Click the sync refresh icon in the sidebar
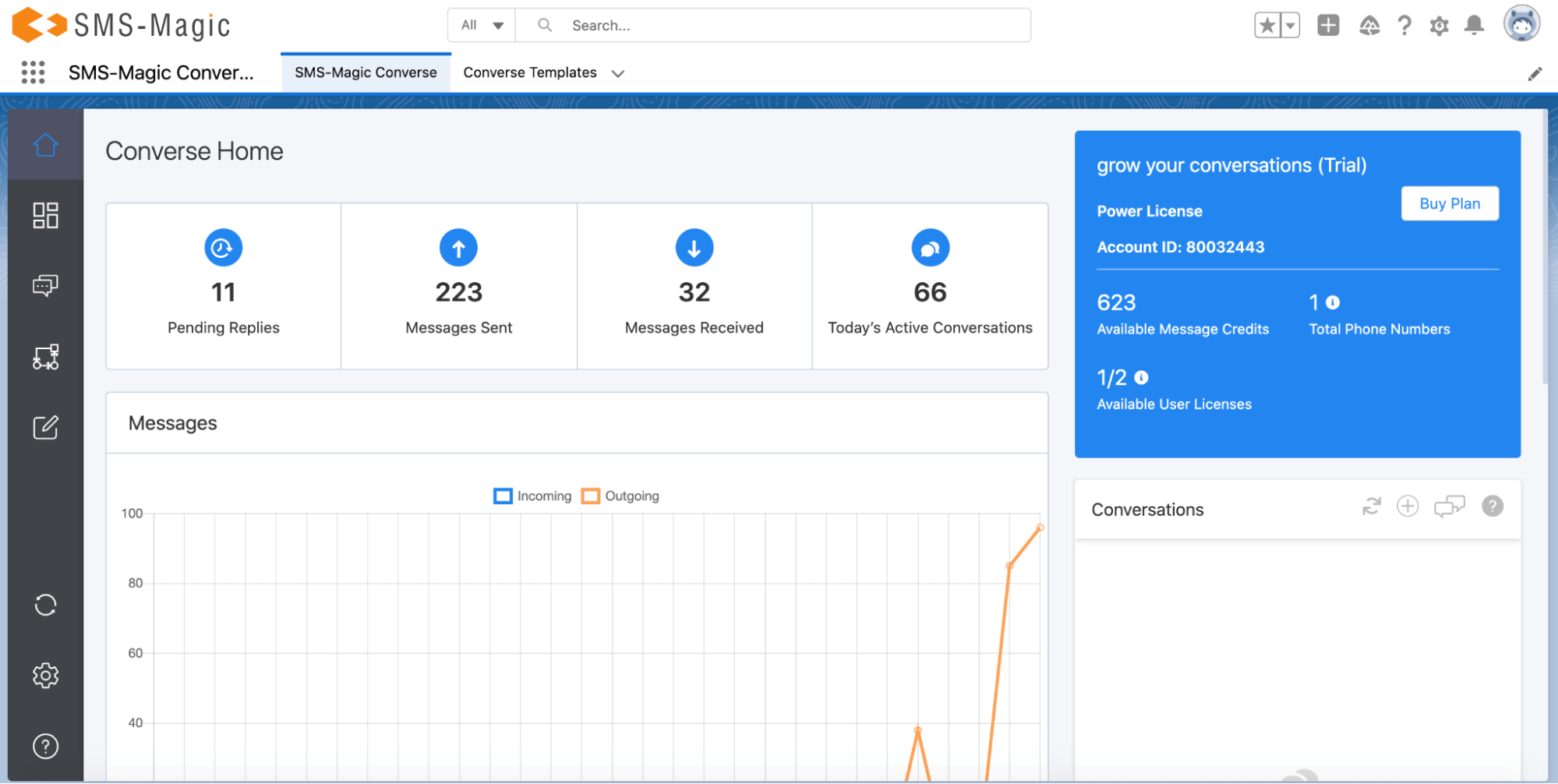Viewport: 1558px width, 784px height. (x=45, y=605)
